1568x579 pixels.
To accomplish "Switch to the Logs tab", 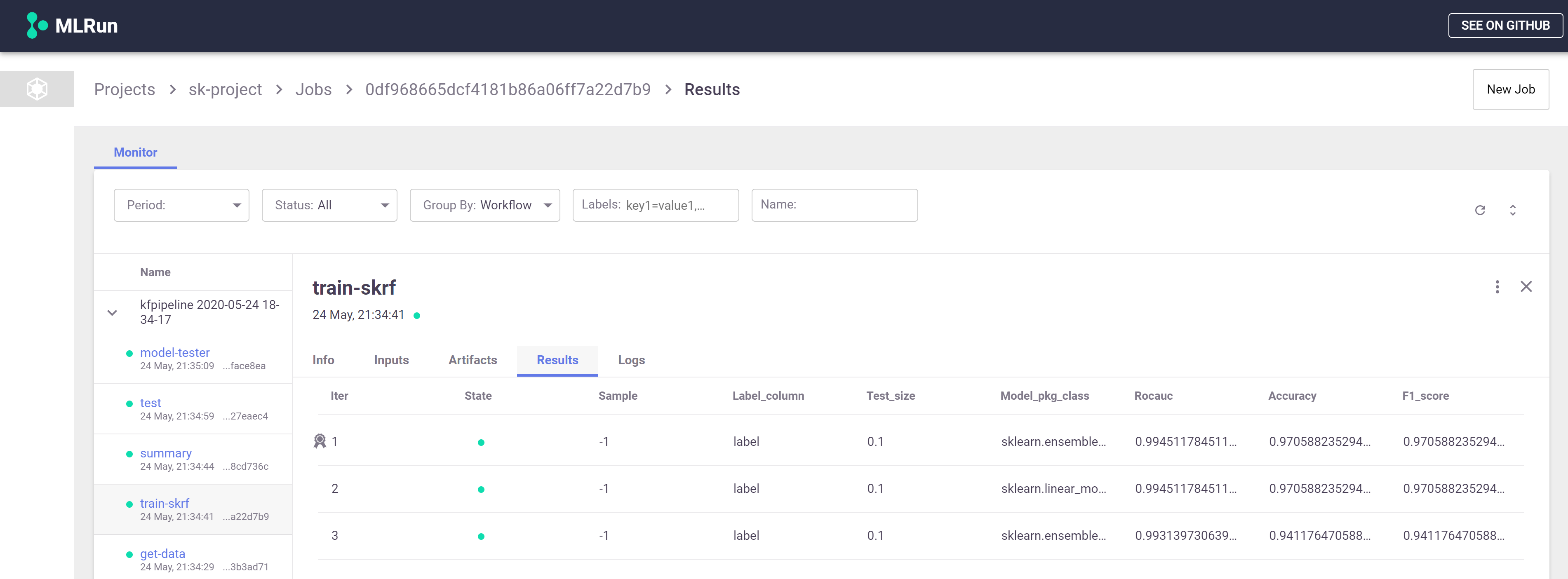I will click(631, 360).
